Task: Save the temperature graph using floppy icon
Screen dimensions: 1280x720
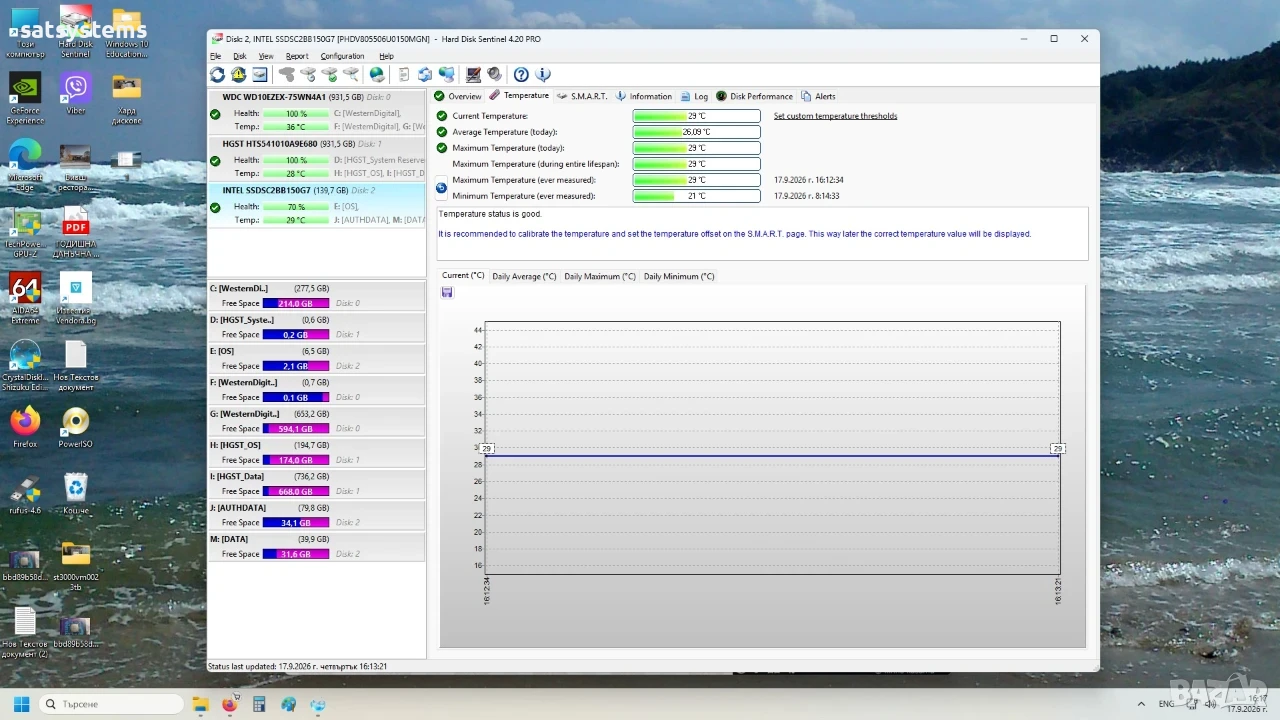Action: [x=447, y=292]
